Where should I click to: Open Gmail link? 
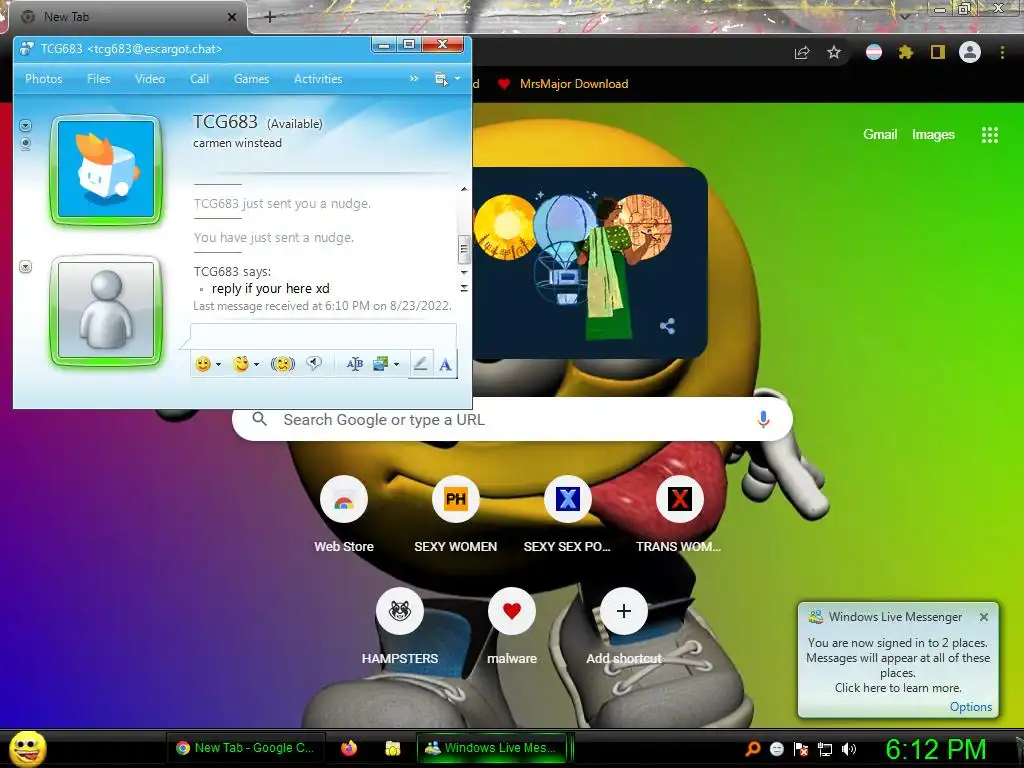coord(880,135)
